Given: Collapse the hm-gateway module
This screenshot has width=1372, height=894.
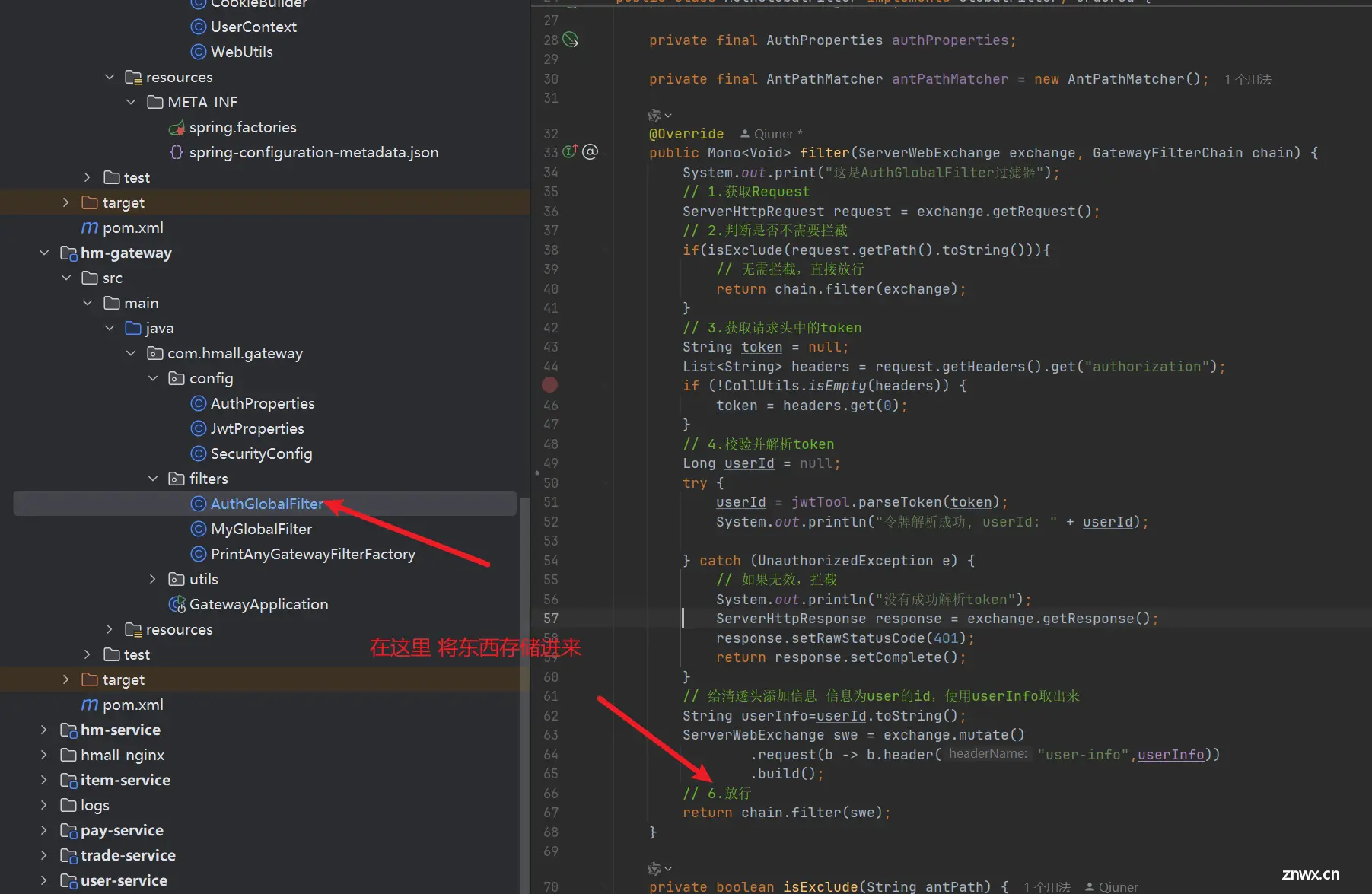Looking at the screenshot, I should [x=44, y=253].
